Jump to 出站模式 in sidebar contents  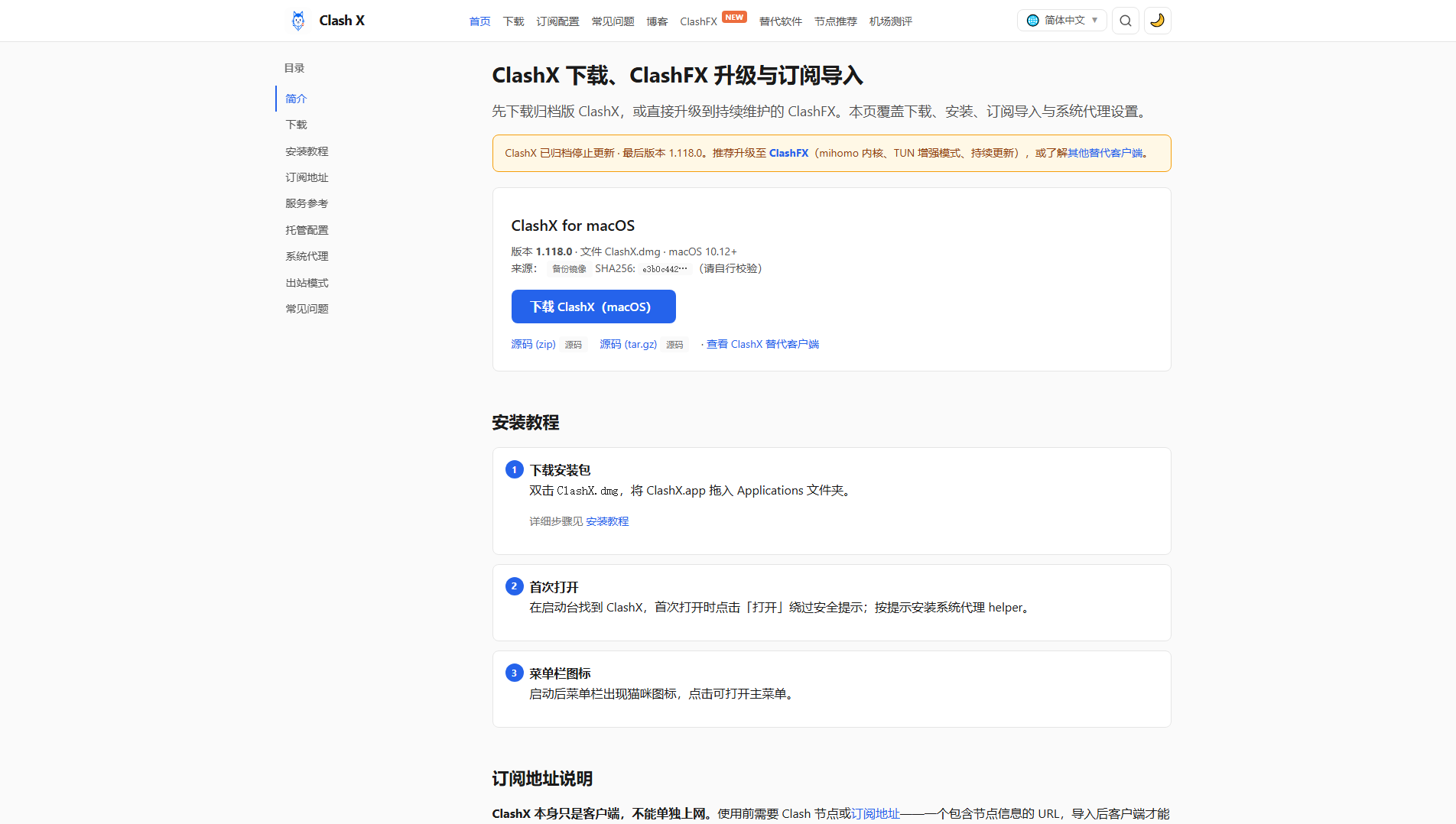click(307, 283)
